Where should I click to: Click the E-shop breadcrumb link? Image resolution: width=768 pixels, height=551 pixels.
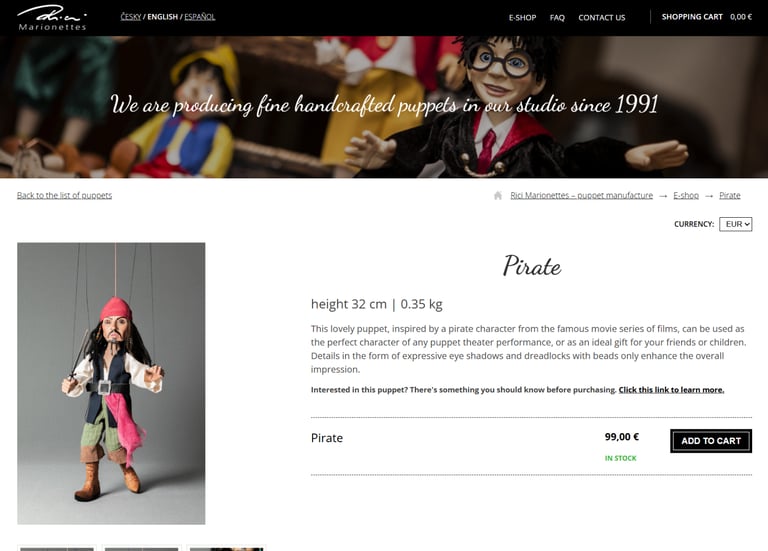[686, 195]
